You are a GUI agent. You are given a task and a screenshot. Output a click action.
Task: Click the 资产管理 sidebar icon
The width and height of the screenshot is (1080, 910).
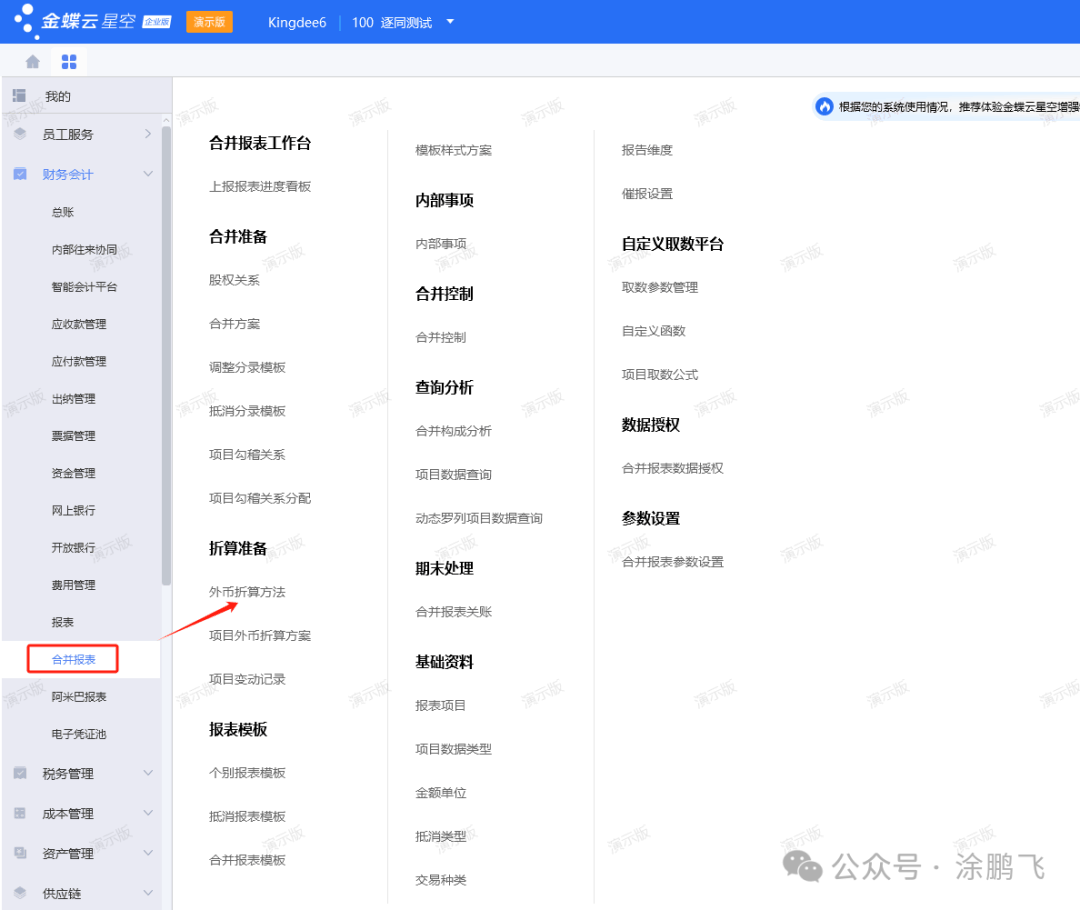(x=20, y=853)
